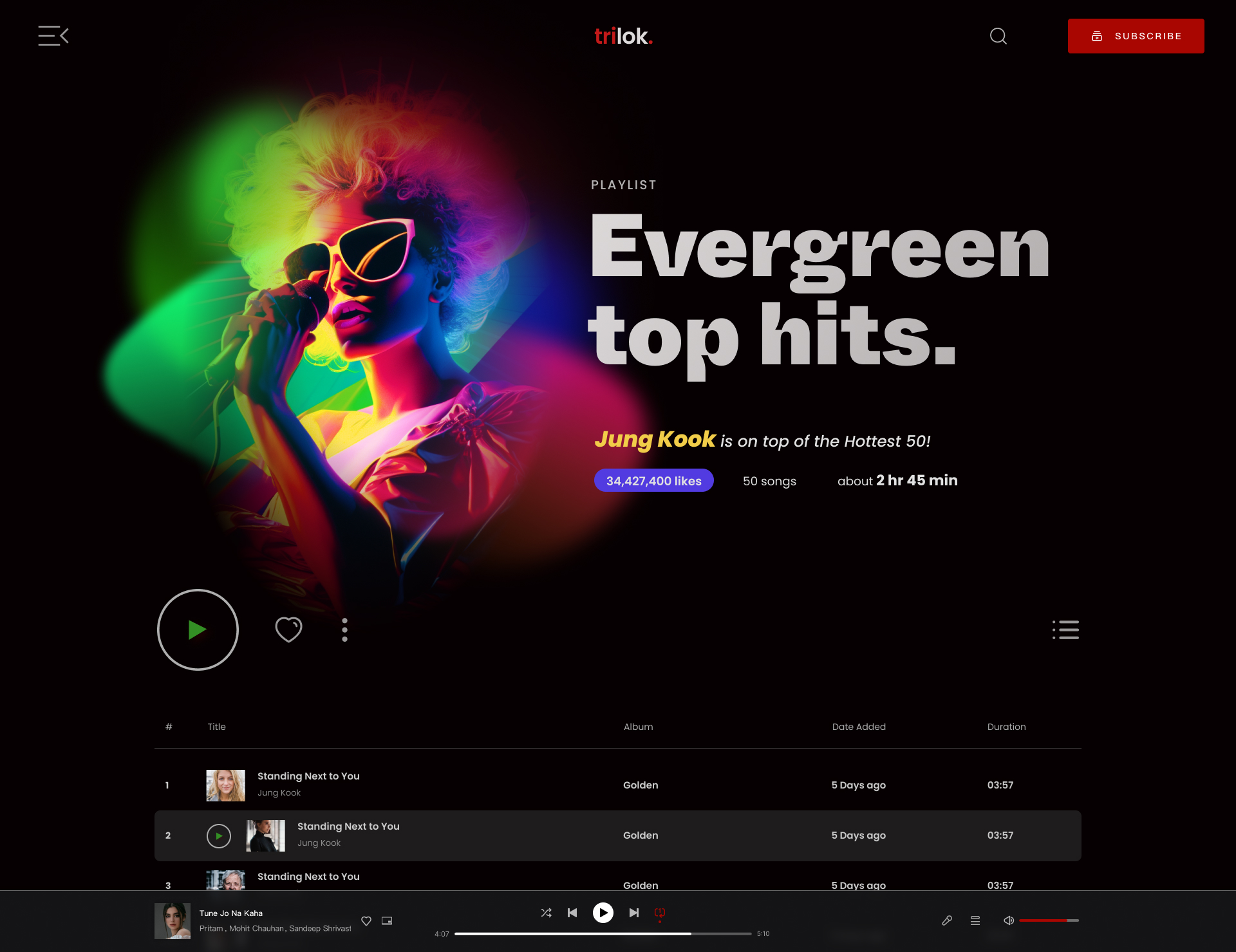Play track 2 Standing Next to You
1236x952 pixels.
point(219,835)
